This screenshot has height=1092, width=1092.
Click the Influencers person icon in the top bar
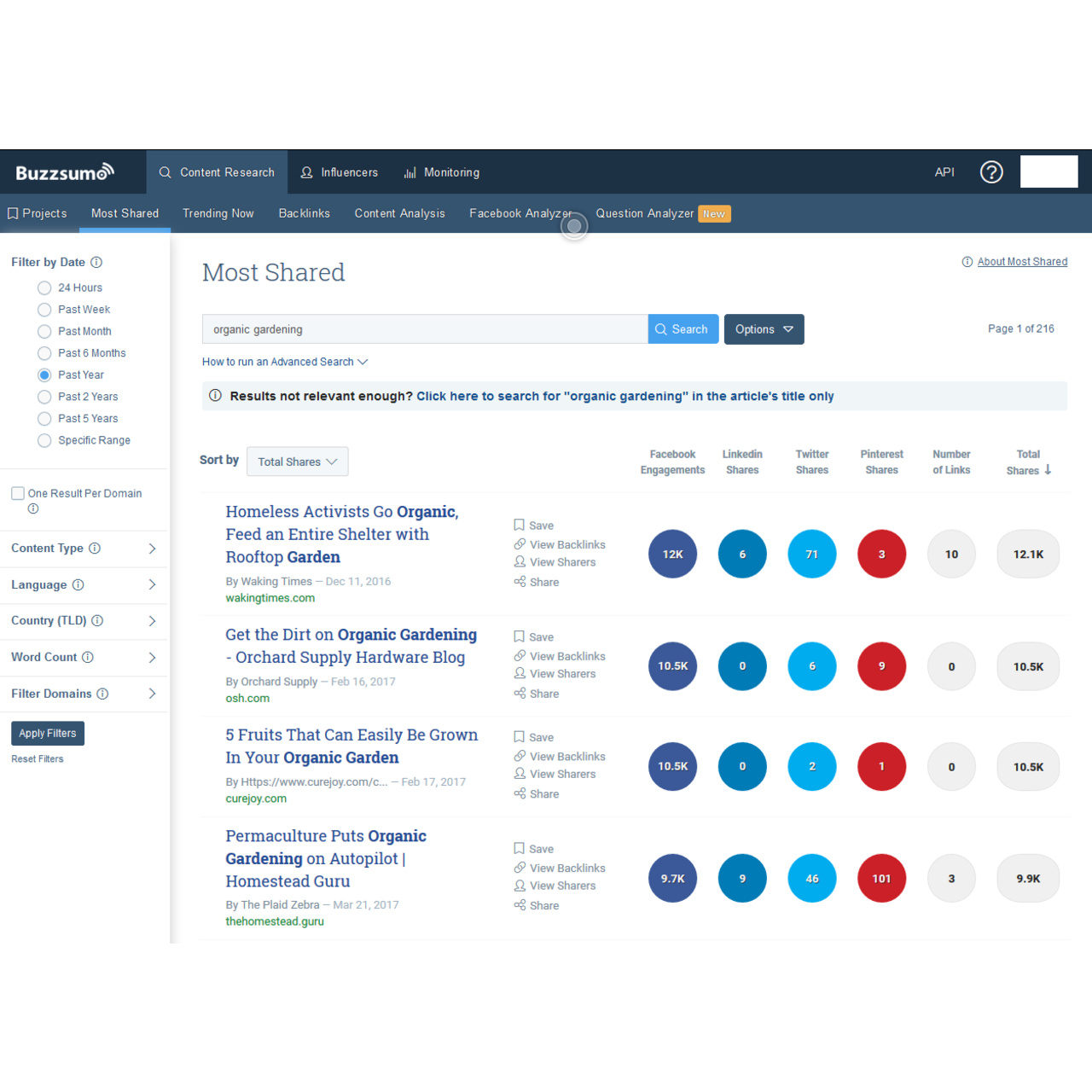tap(306, 172)
